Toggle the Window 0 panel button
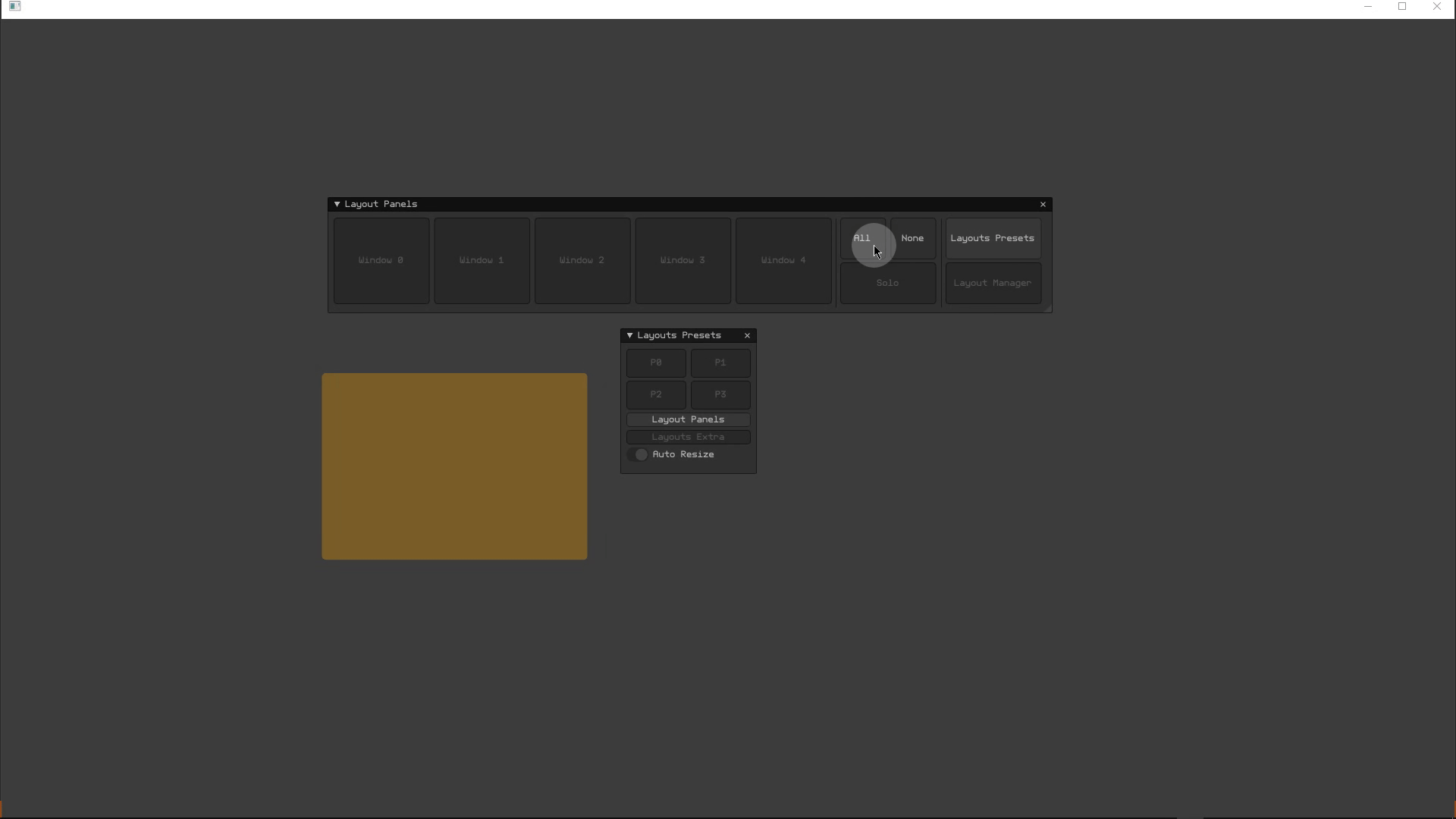The image size is (1456, 819). (x=381, y=261)
